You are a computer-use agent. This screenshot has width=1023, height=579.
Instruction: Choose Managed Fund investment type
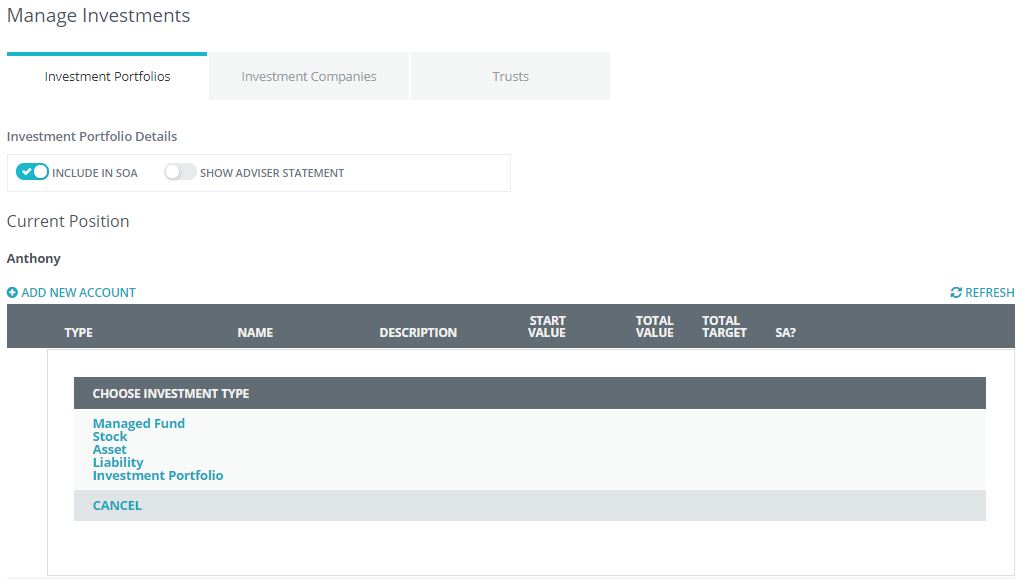coord(139,423)
